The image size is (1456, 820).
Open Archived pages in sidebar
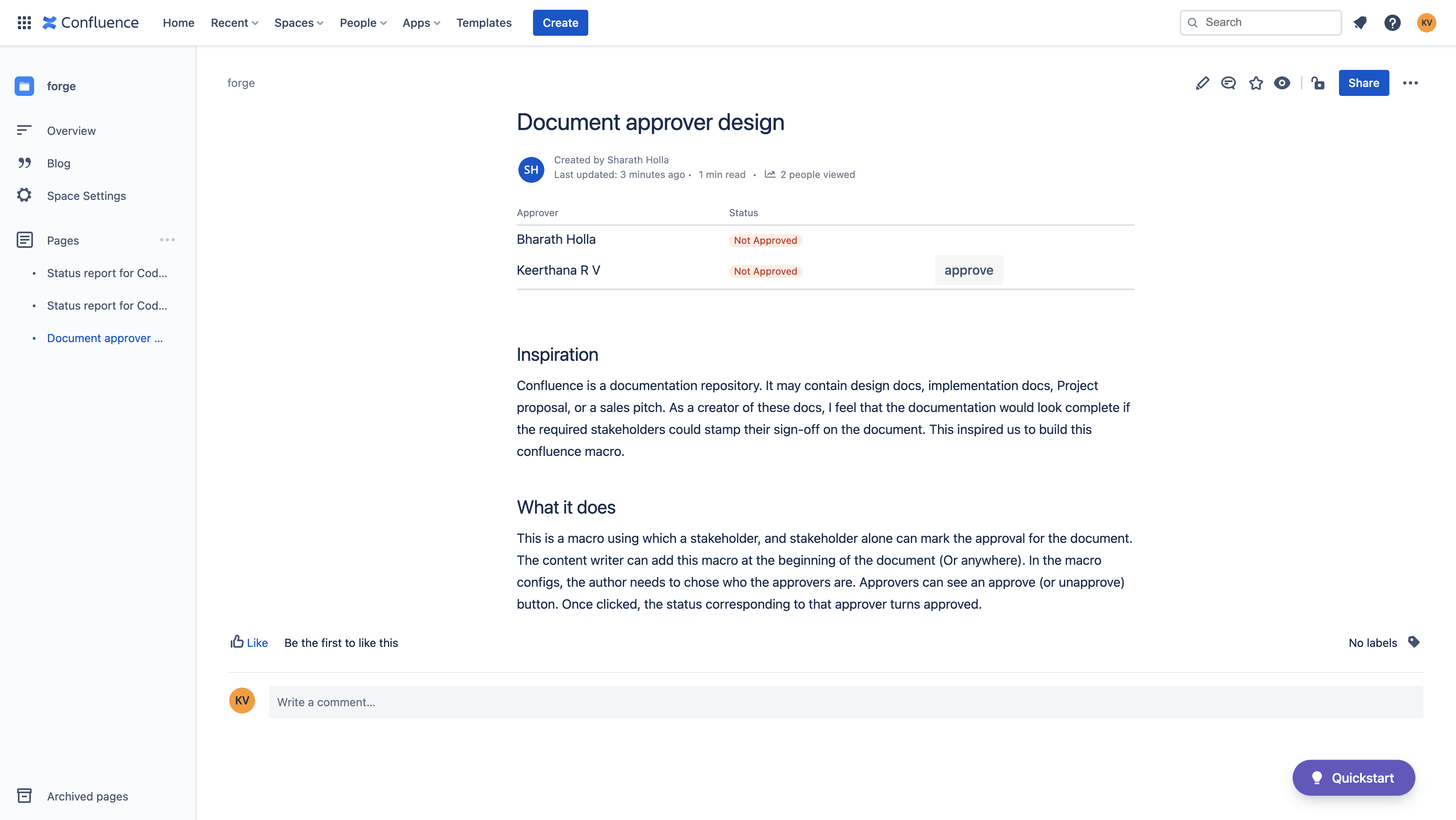87,796
